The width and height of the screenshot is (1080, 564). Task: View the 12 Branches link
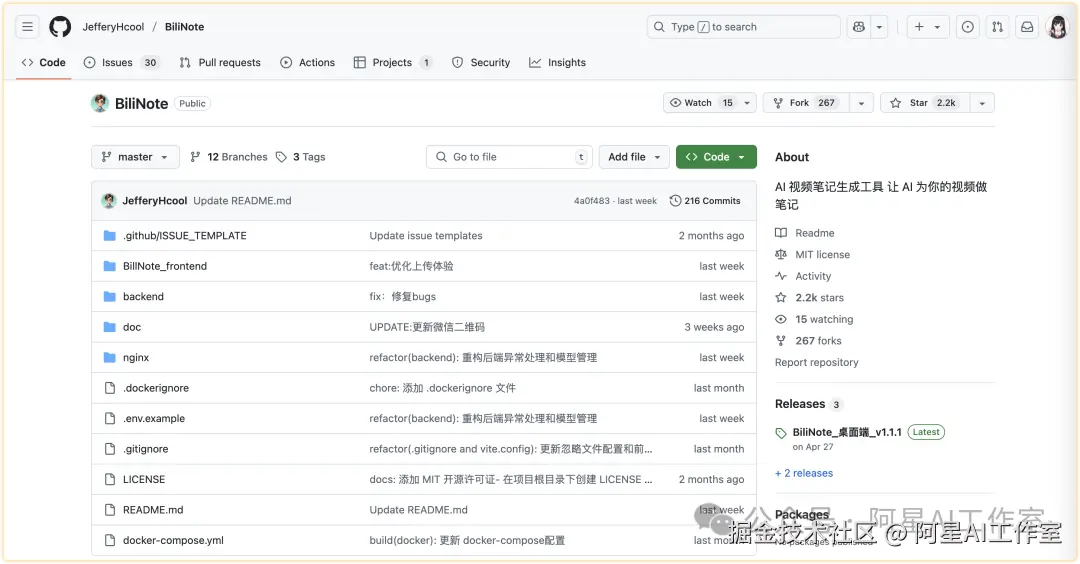point(229,157)
